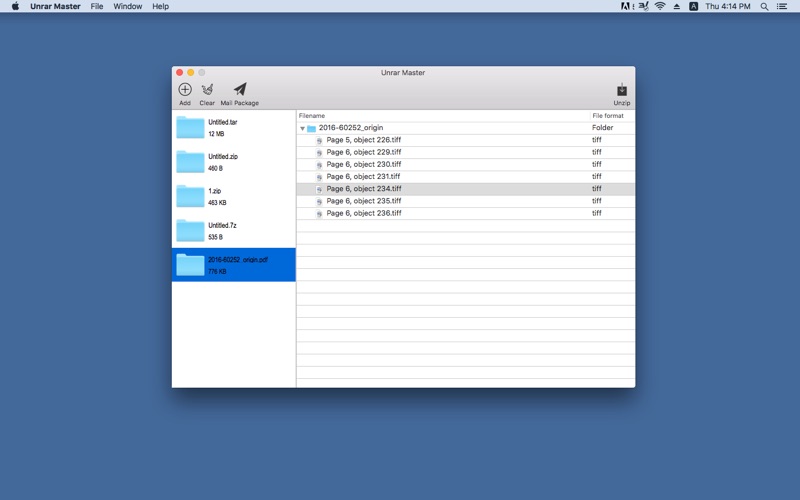This screenshot has height=500, width=800.
Task: Click the Add archive toolbar icon
Action: coord(185,90)
